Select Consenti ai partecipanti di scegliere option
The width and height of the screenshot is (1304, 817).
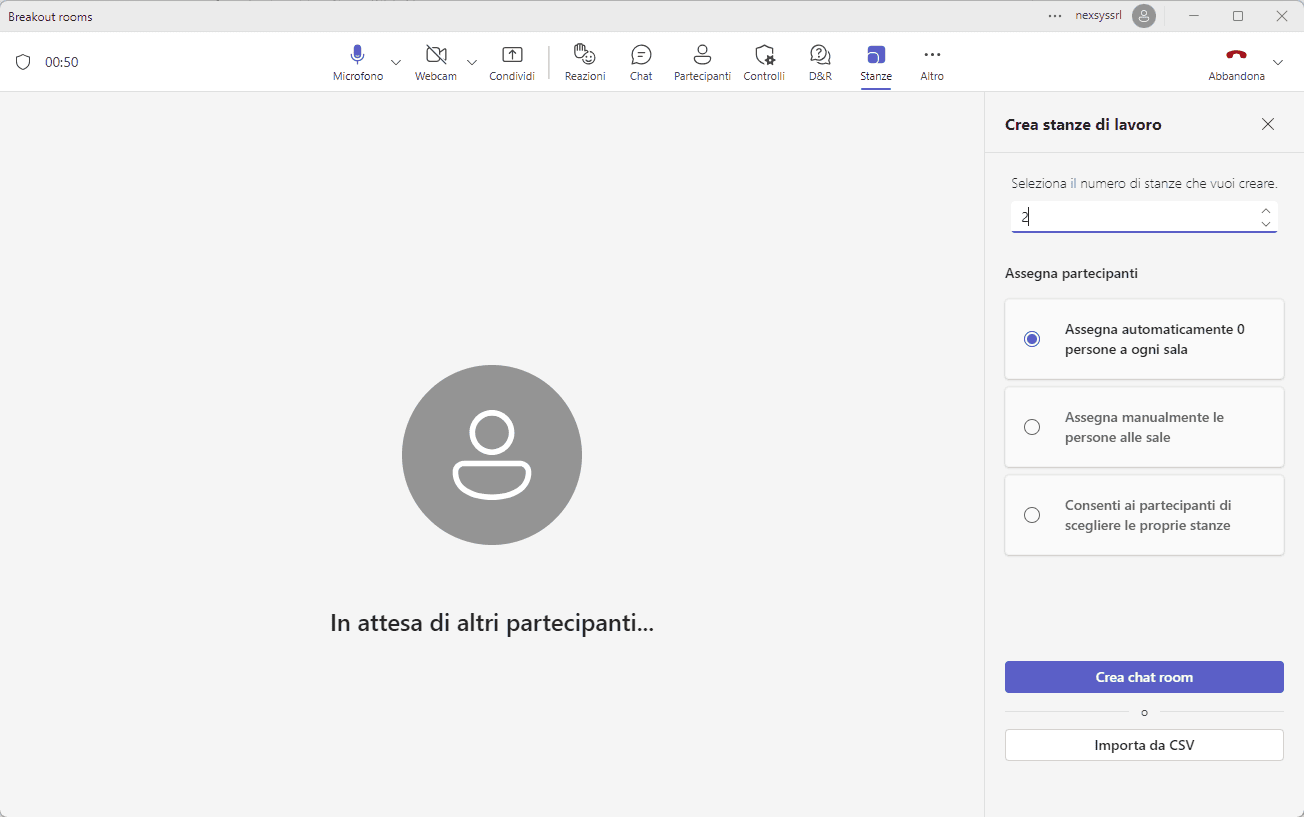click(1144, 515)
